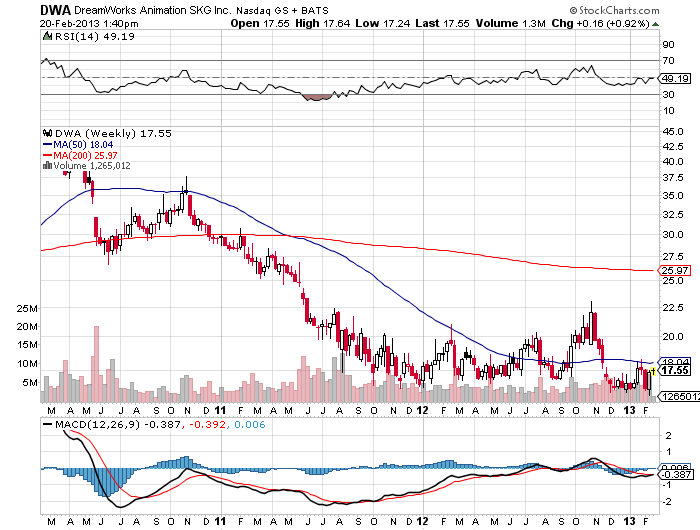
Task: Click the RSI(14) 49.19 panel label
Action: (x=95, y=36)
